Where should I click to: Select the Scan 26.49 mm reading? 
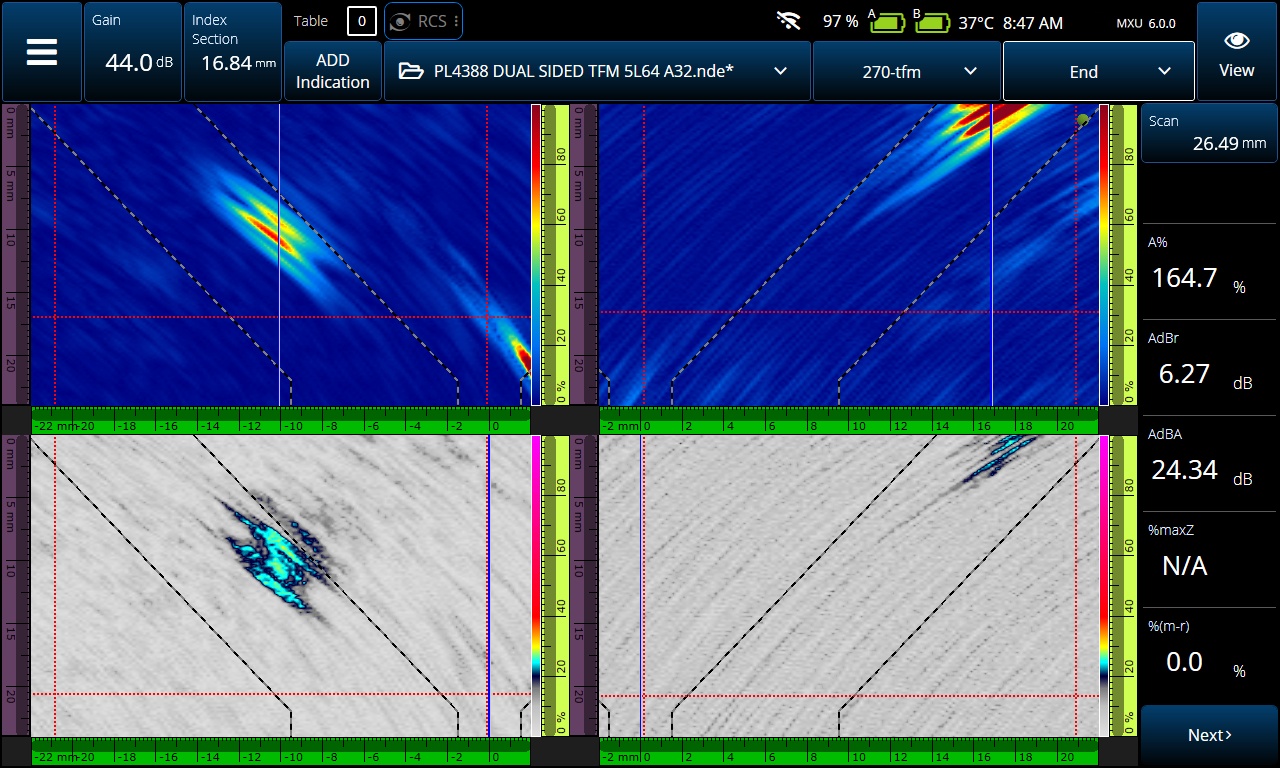pos(1208,133)
